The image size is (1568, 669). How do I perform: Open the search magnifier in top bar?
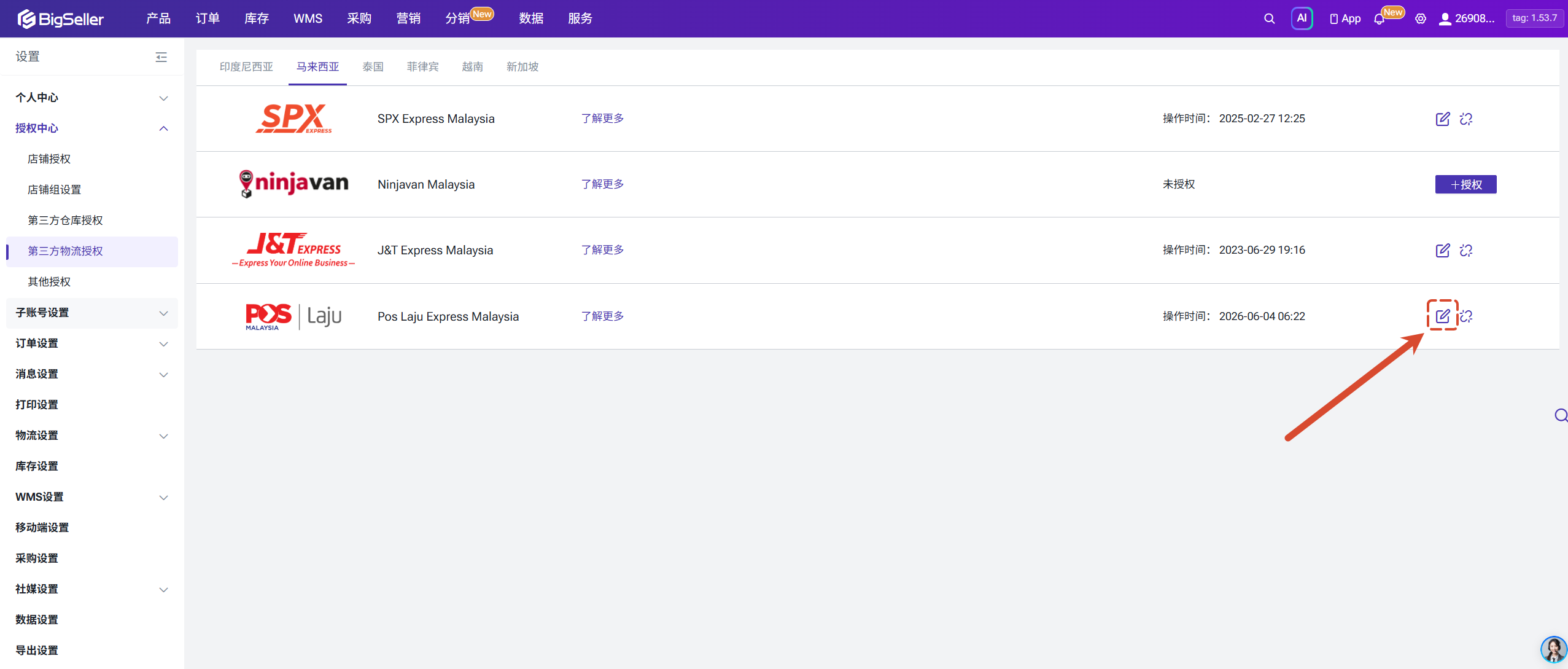[1269, 18]
